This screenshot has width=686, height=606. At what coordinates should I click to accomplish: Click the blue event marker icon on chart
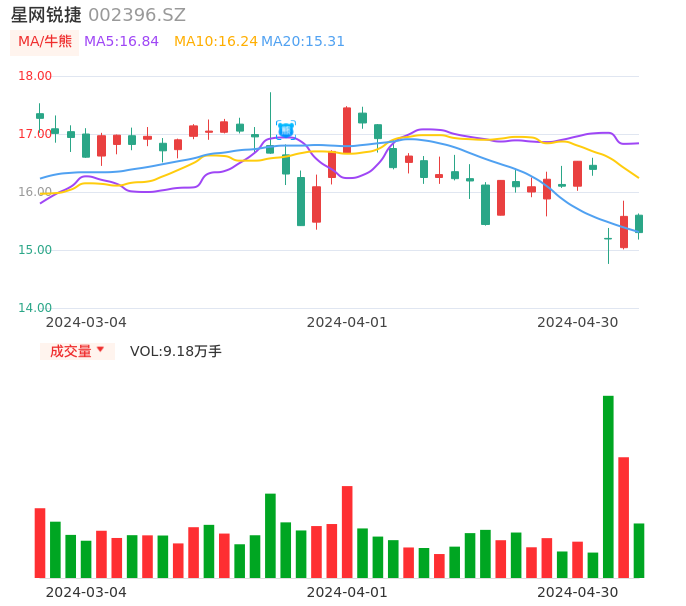pyautogui.click(x=286, y=129)
